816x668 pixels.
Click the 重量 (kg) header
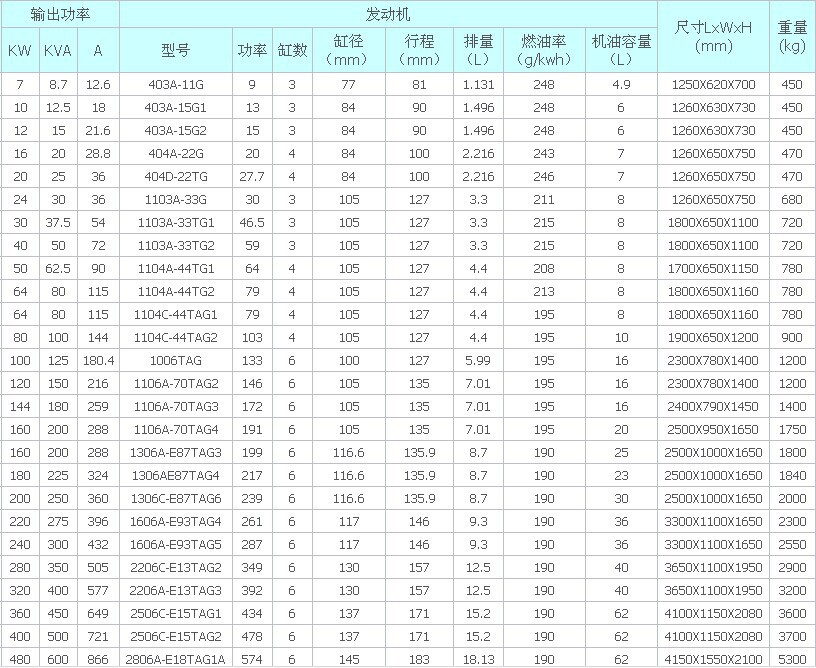[792, 36]
